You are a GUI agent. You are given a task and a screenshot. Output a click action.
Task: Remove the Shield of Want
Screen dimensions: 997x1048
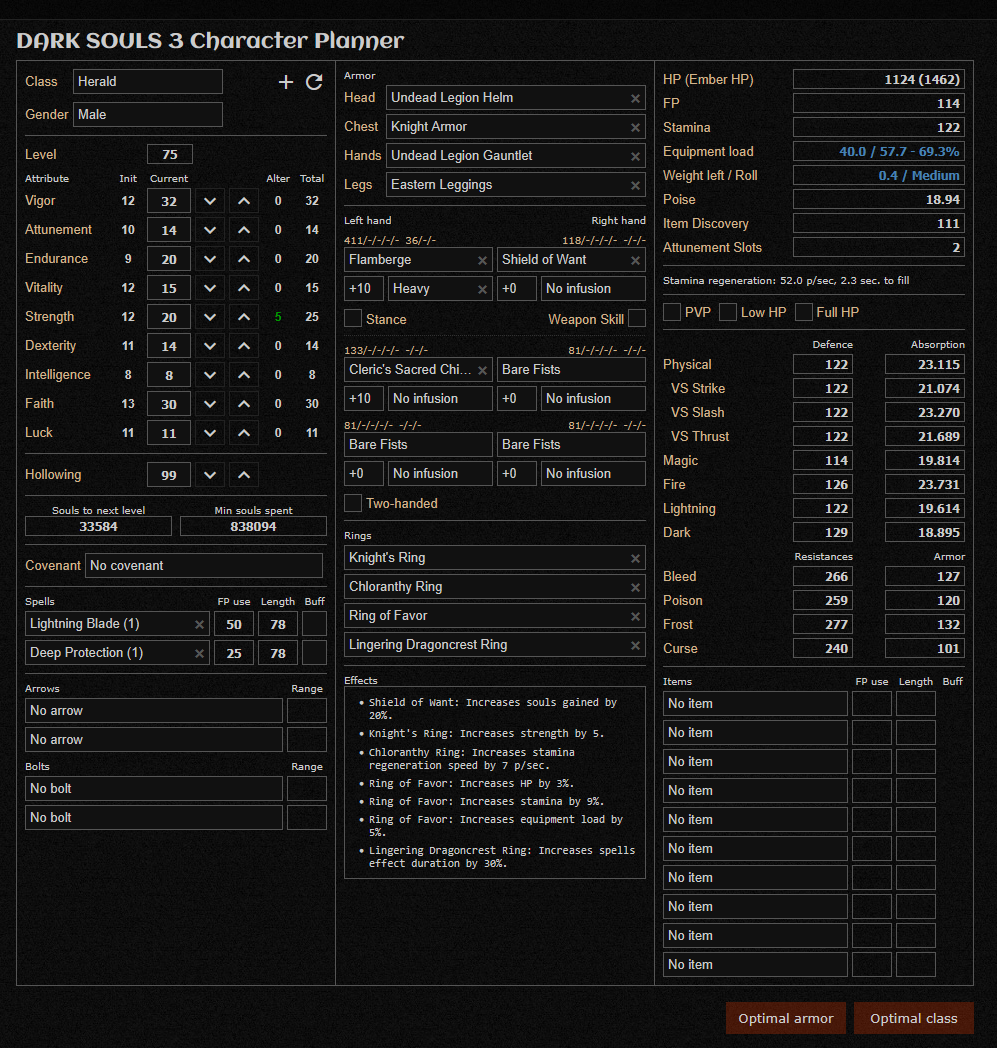click(635, 260)
